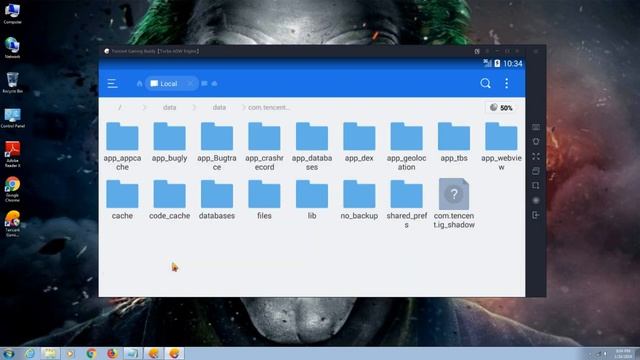The image size is (640, 360).
Task: Open the app_crashrecord folder
Action: click(x=264, y=147)
